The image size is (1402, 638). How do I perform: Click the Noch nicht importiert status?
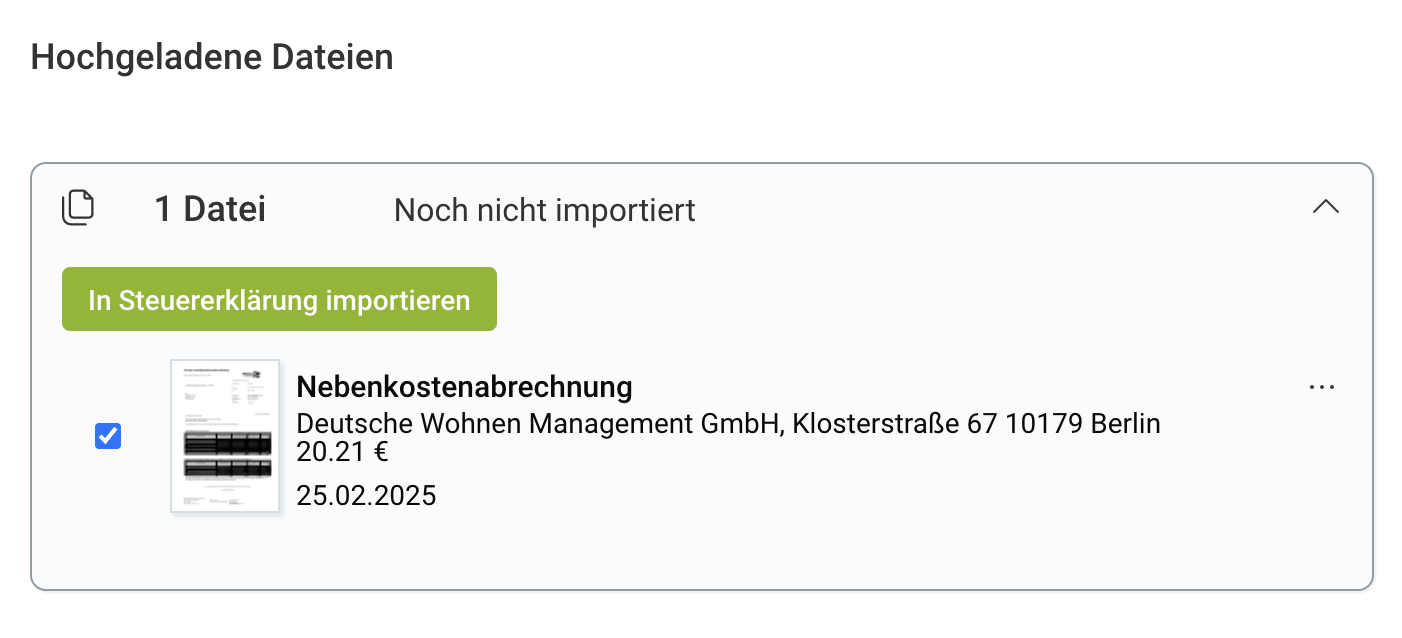[544, 210]
